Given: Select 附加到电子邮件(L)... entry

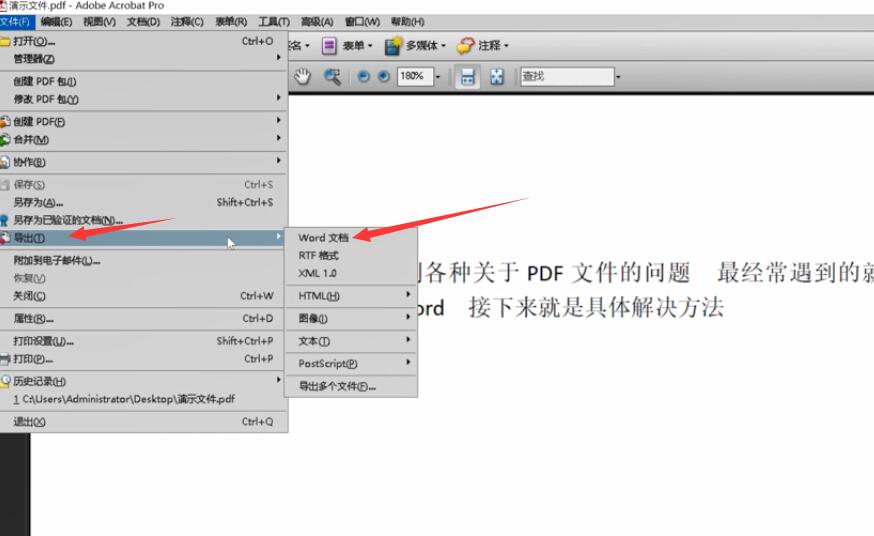Looking at the screenshot, I should coord(143,260).
